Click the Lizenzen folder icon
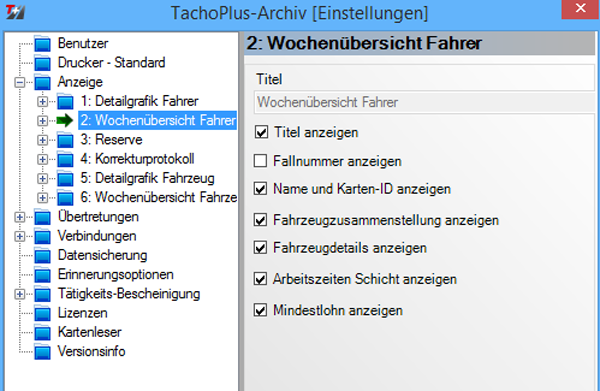 pyautogui.click(x=42, y=313)
